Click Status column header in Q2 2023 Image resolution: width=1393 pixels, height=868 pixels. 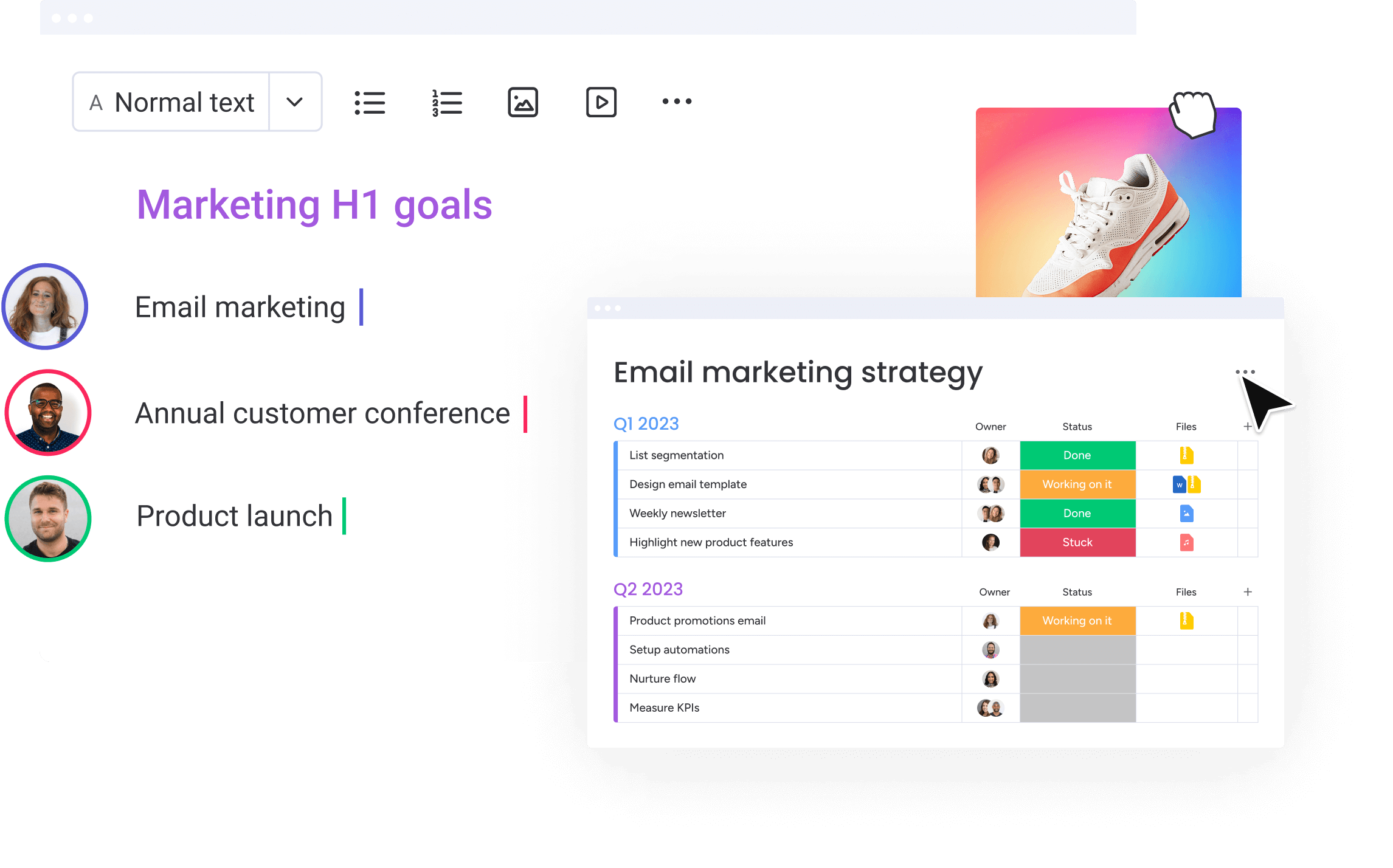(x=1077, y=592)
